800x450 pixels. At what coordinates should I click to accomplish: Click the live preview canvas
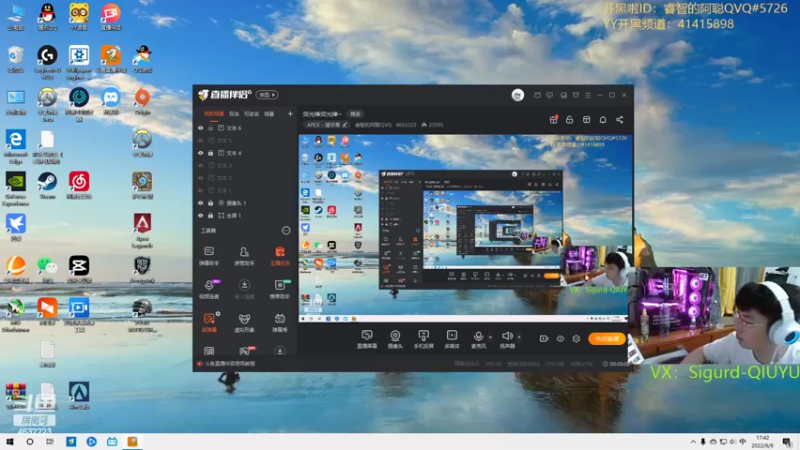point(463,228)
